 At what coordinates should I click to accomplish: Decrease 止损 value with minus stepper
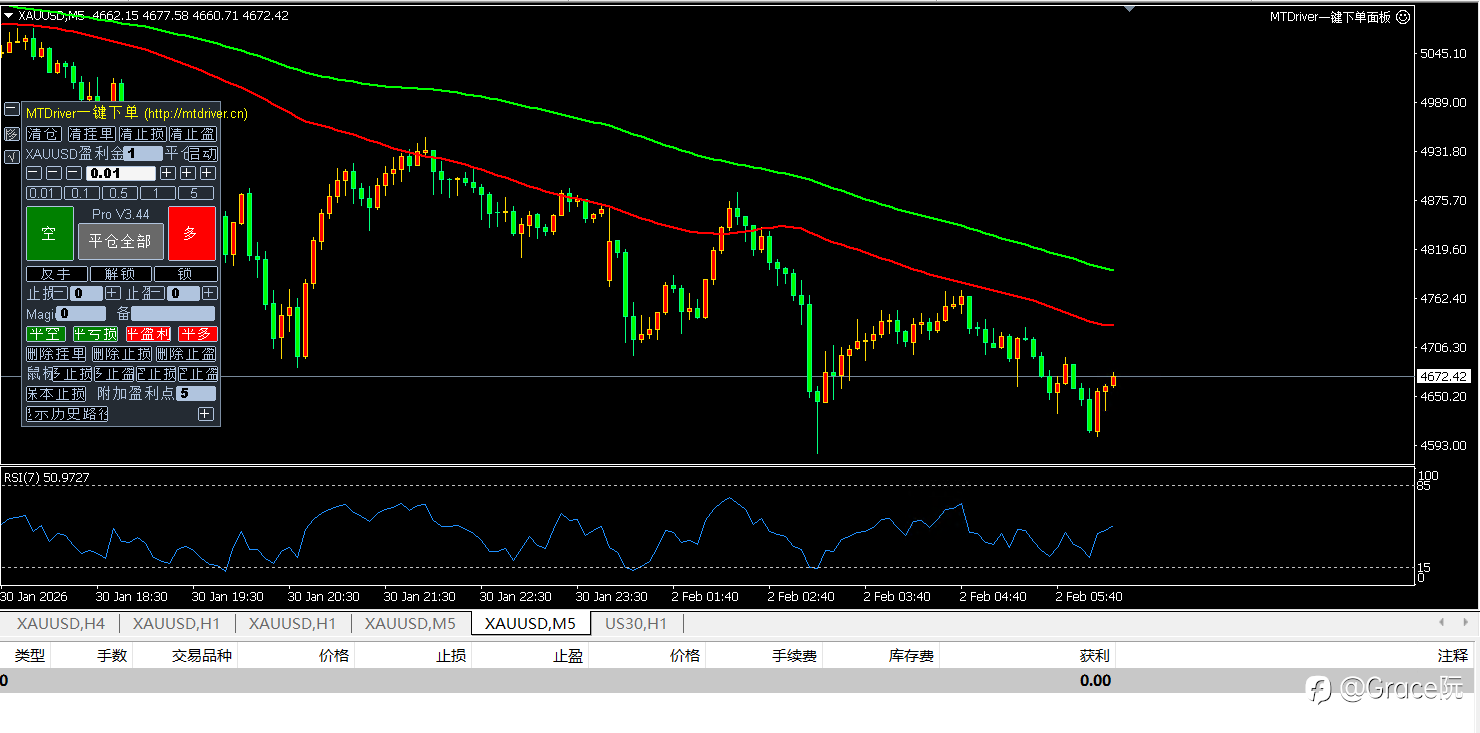tap(60, 293)
